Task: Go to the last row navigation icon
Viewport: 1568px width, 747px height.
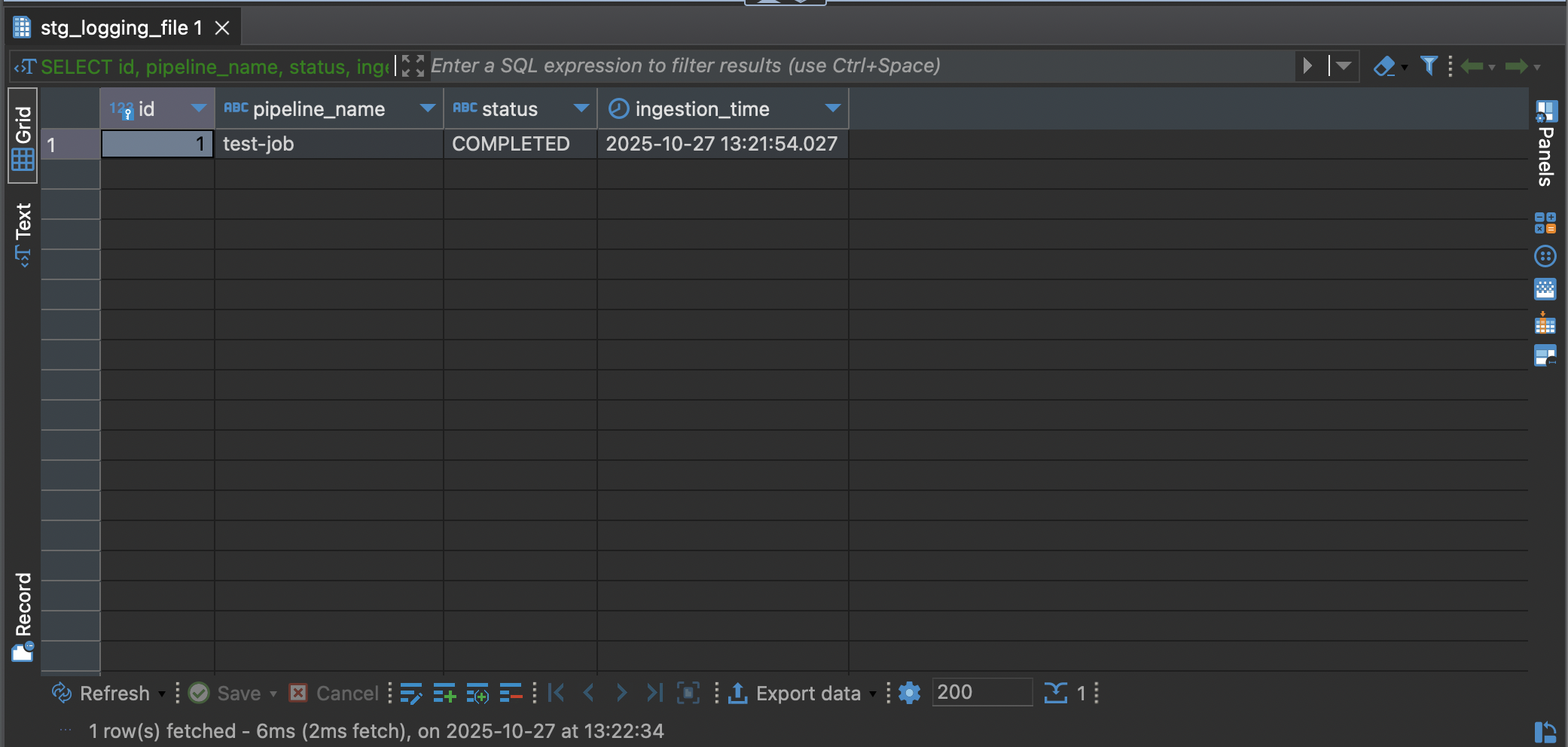Action: [x=654, y=693]
